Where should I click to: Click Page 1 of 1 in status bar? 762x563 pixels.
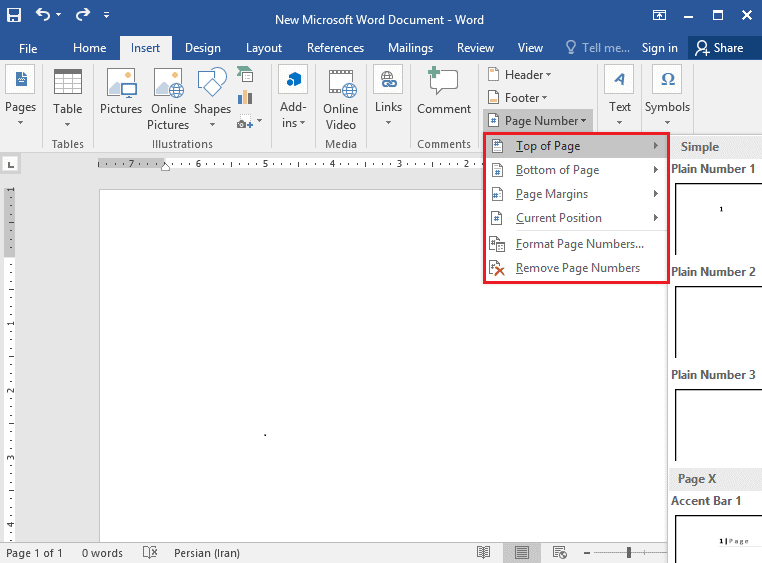click(x=34, y=553)
